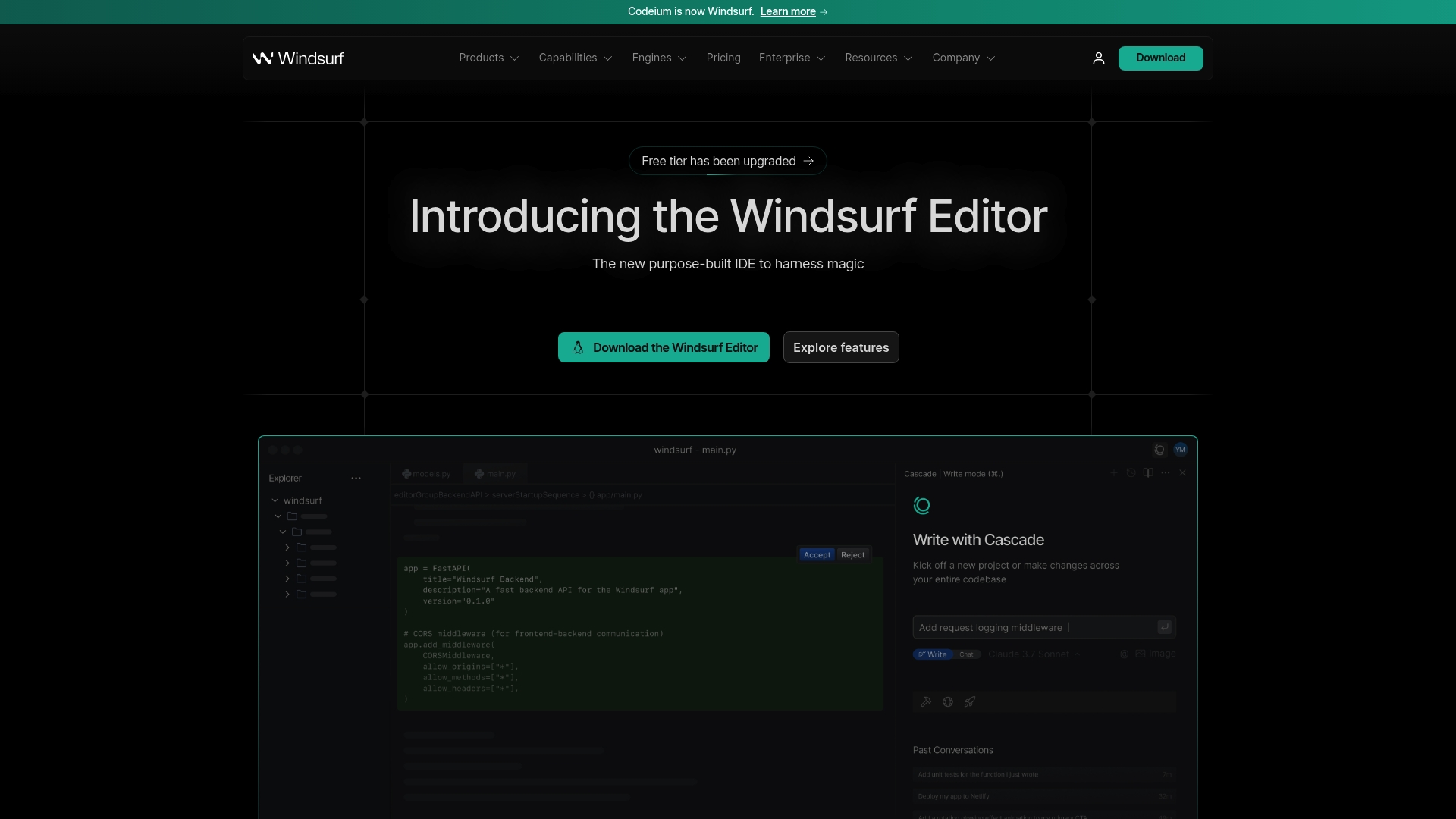Open the Claude 3.7 Sonnet model selector

click(x=1034, y=654)
